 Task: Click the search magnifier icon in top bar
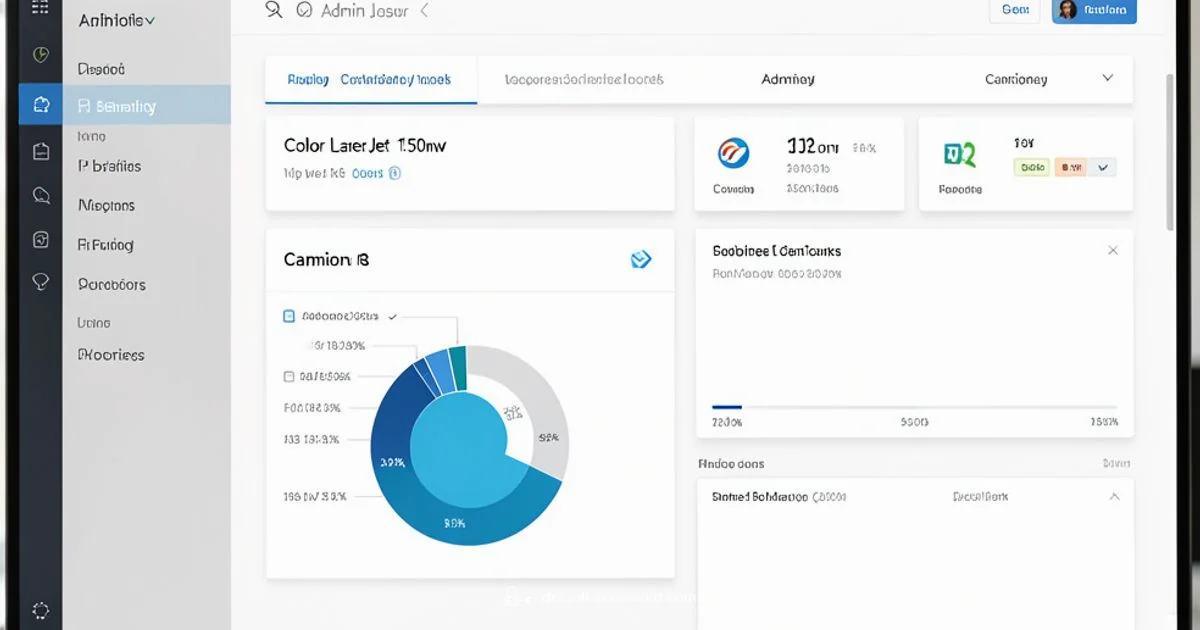[274, 11]
